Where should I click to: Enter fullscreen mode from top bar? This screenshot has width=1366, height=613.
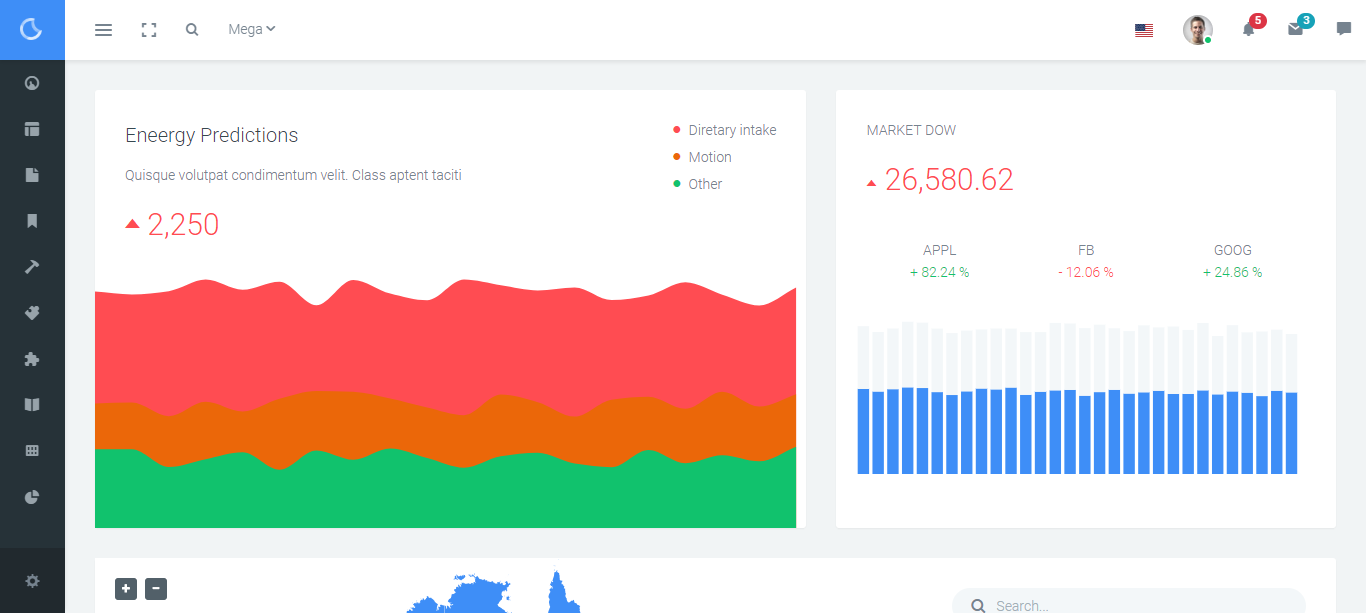pyautogui.click(x=149, y=30)
